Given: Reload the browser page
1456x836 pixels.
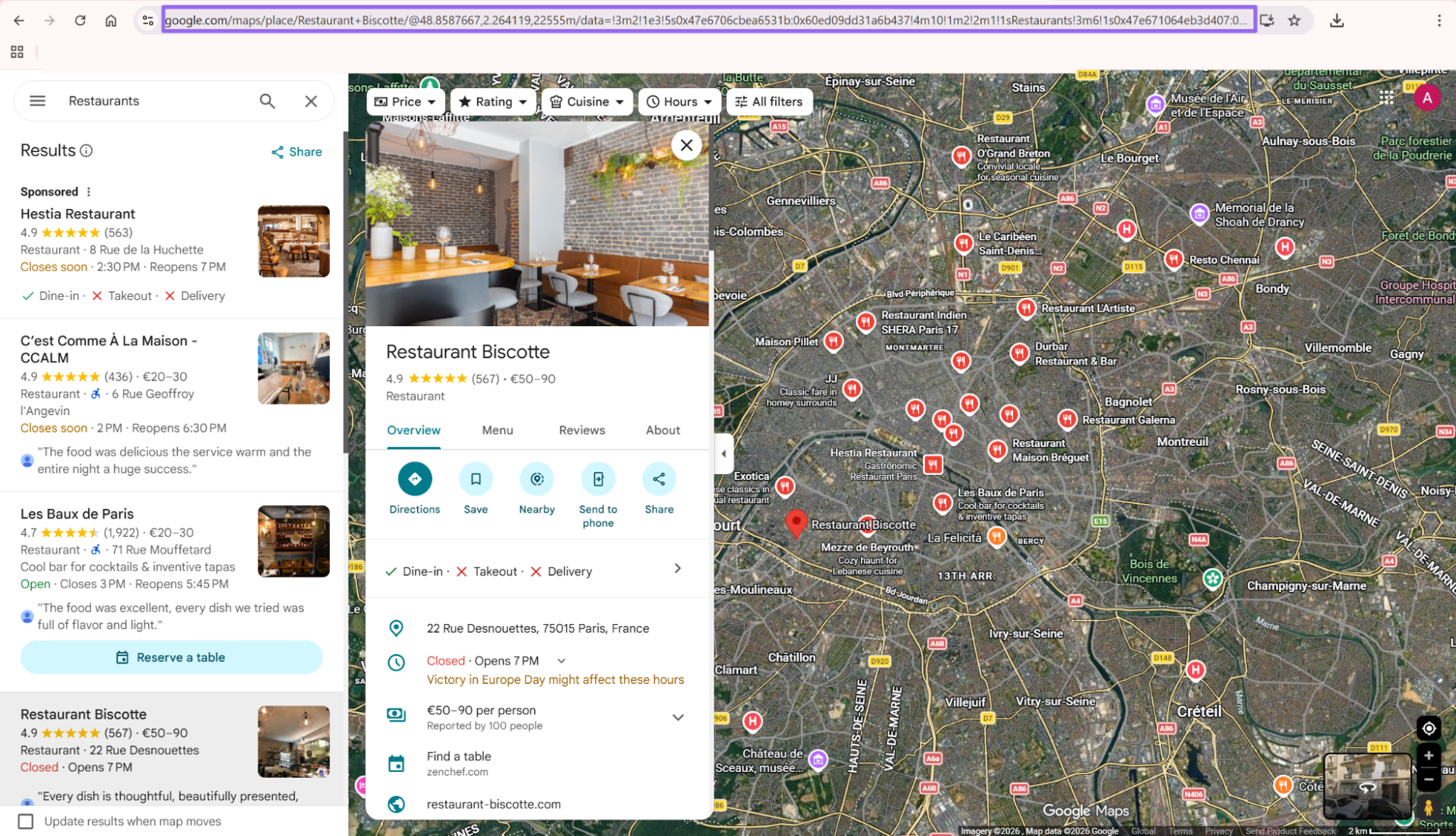Looking at the screenshot, I should (80, 20).
